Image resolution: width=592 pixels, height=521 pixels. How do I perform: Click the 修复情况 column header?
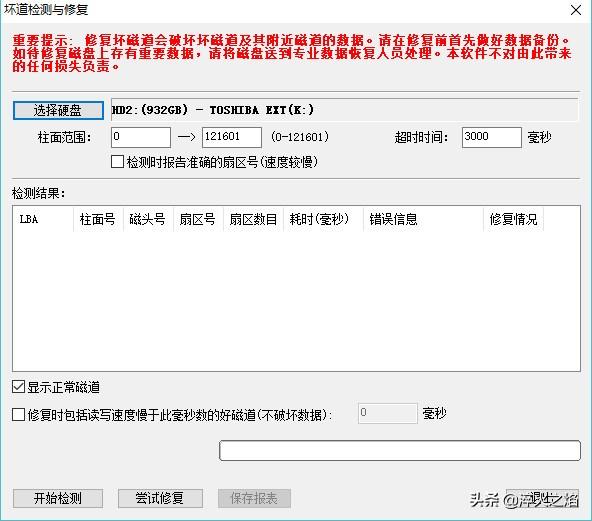tap(513, 219)
